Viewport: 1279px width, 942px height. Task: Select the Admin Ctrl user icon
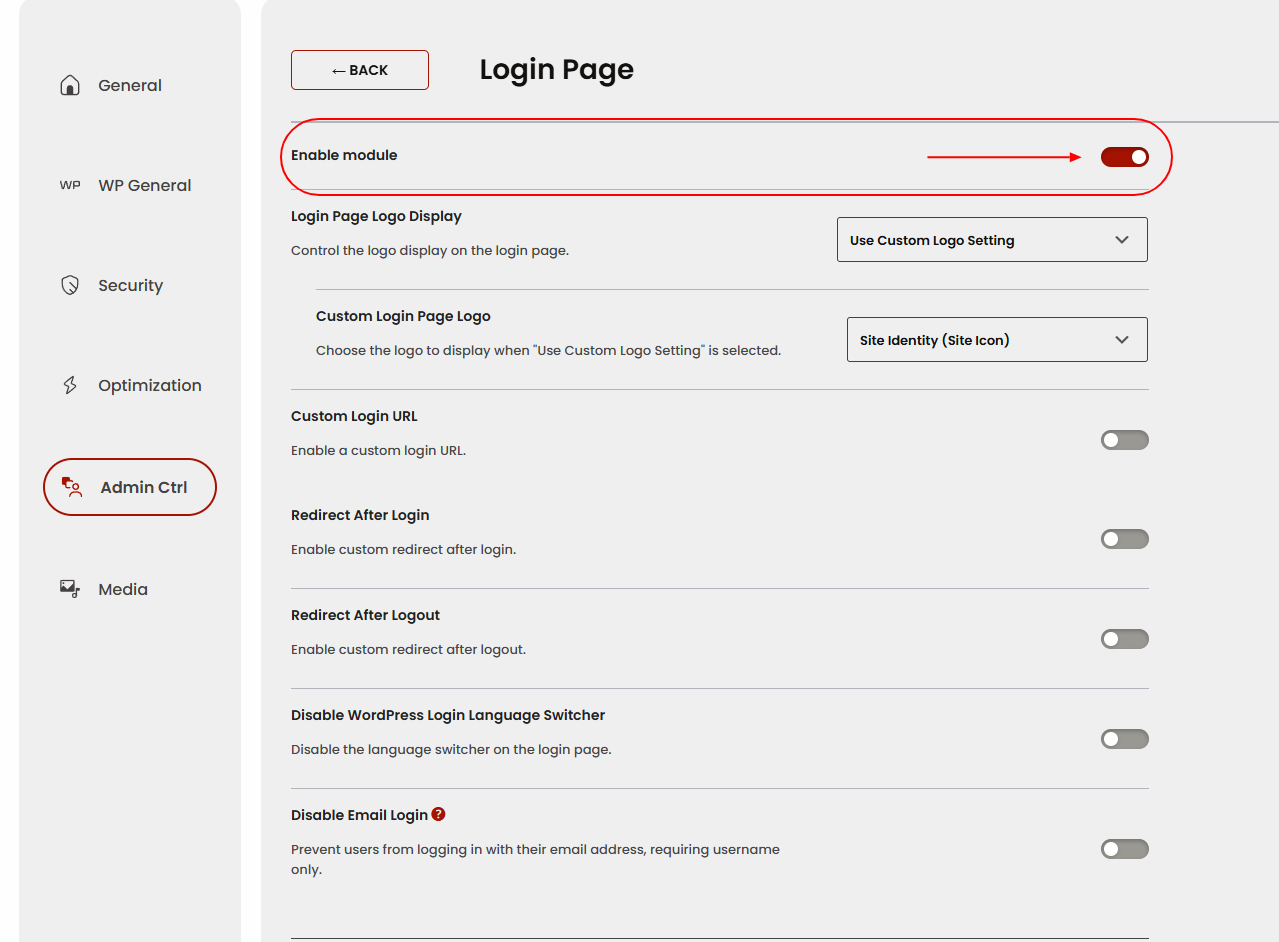(x=70, y=487)
